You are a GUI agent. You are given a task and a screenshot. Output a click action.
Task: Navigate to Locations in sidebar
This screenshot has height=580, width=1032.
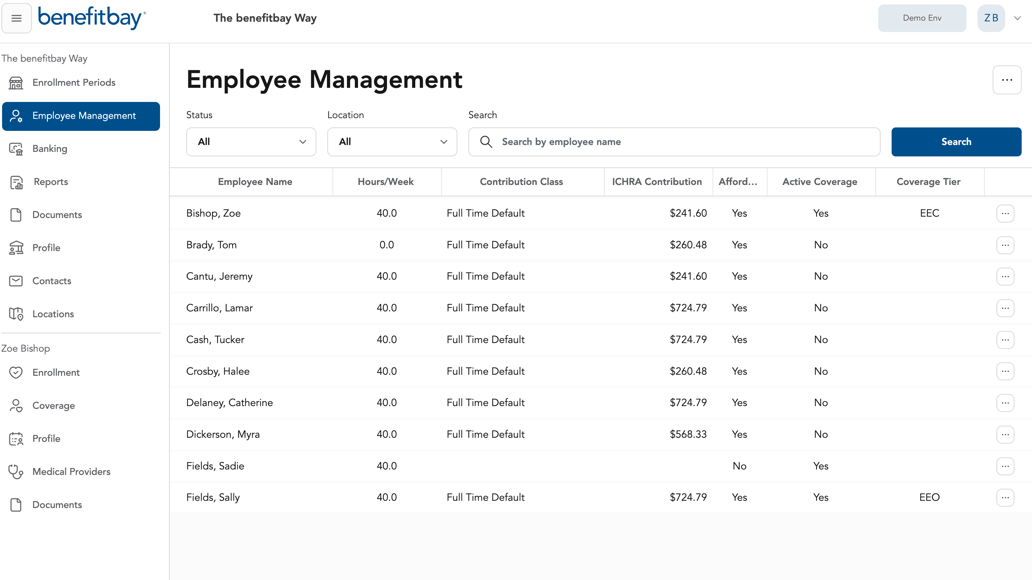coord(53,314)
